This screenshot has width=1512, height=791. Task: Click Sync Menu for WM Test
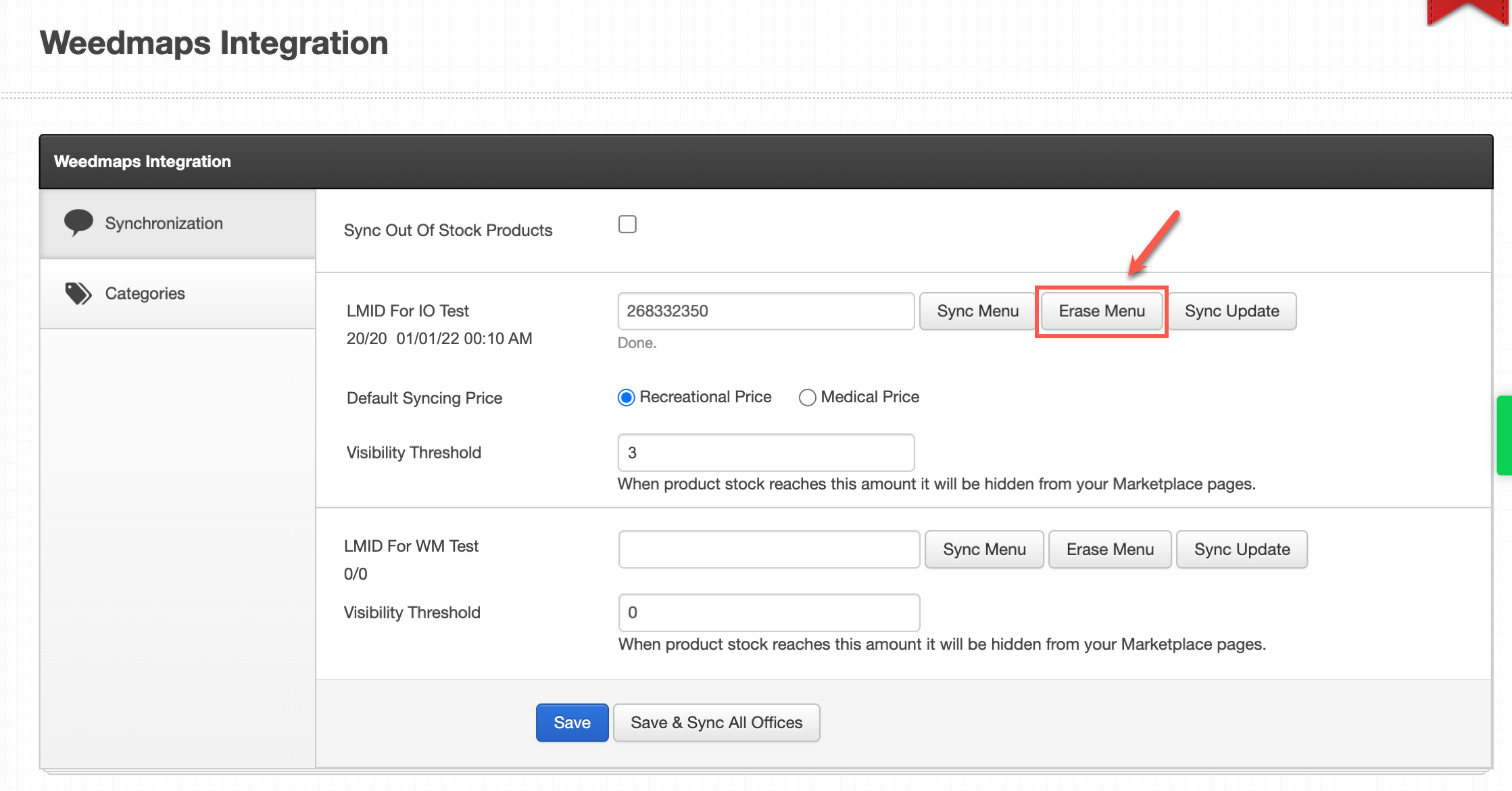click(x=984, y=550)
